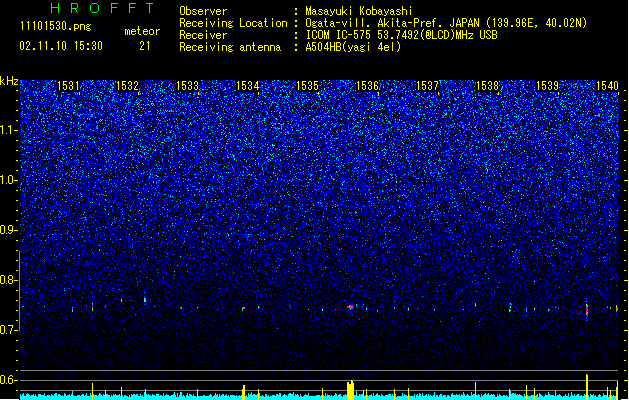Click the bright red meteor echo near 1536
Viewport: 629px width, 400px height.
click(351, 307)
